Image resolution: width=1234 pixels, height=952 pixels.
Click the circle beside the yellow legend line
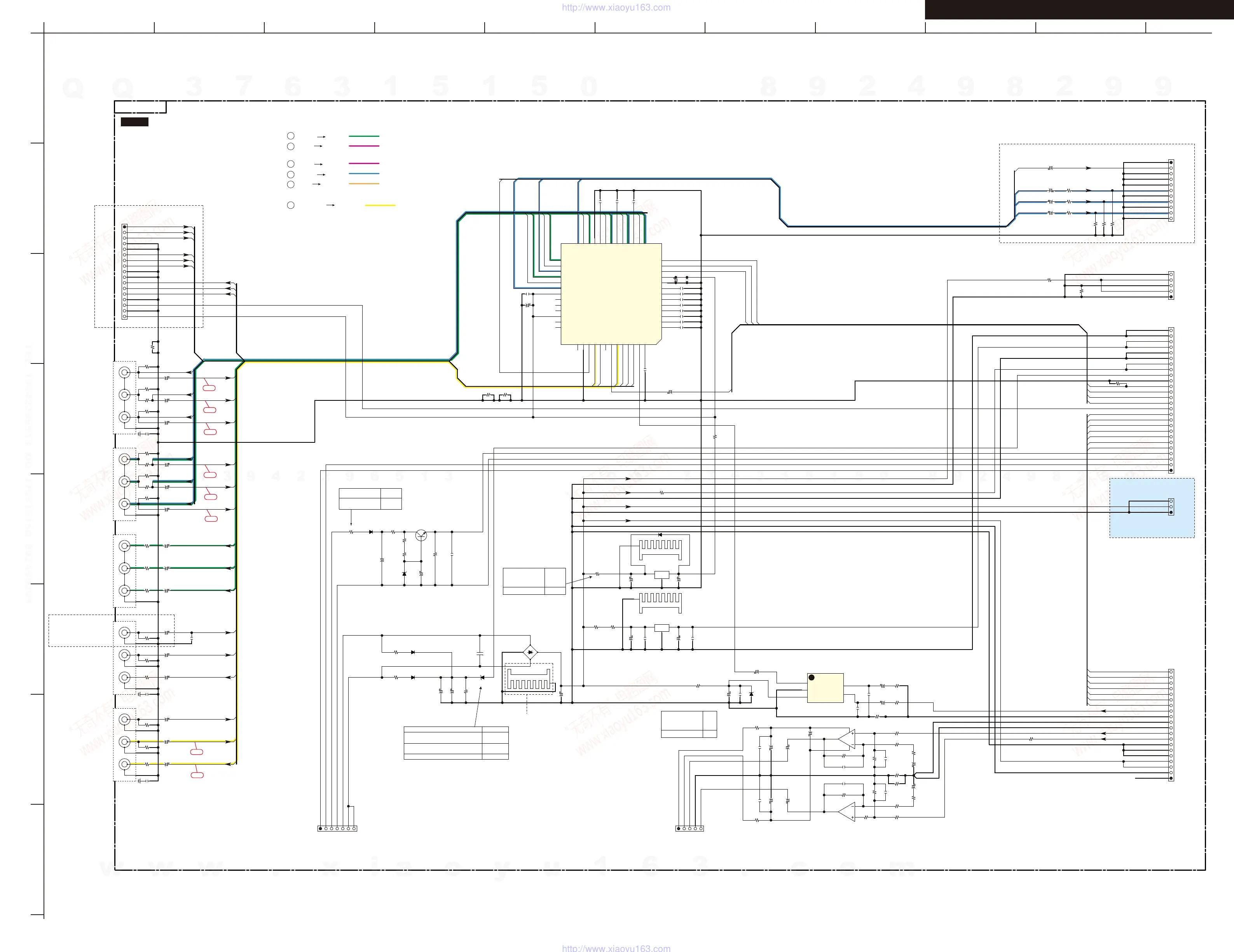290,205
